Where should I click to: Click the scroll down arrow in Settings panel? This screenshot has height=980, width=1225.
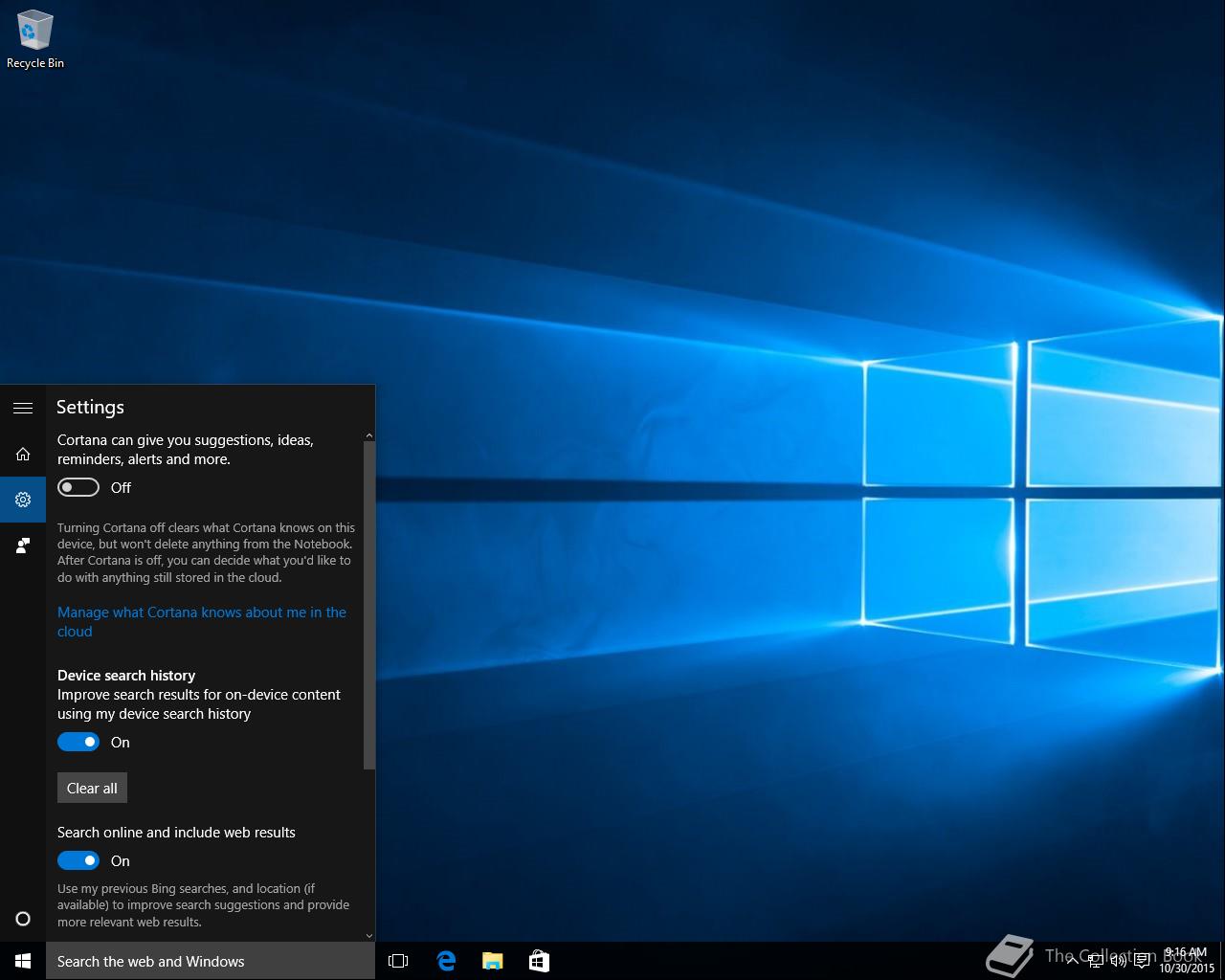pos(369,935)
